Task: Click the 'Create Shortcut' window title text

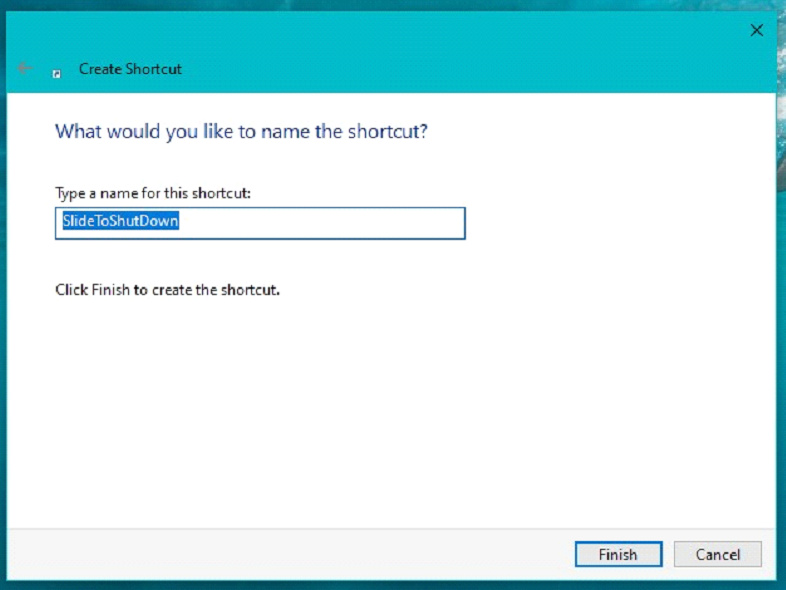Action: [x=130, y=69]
